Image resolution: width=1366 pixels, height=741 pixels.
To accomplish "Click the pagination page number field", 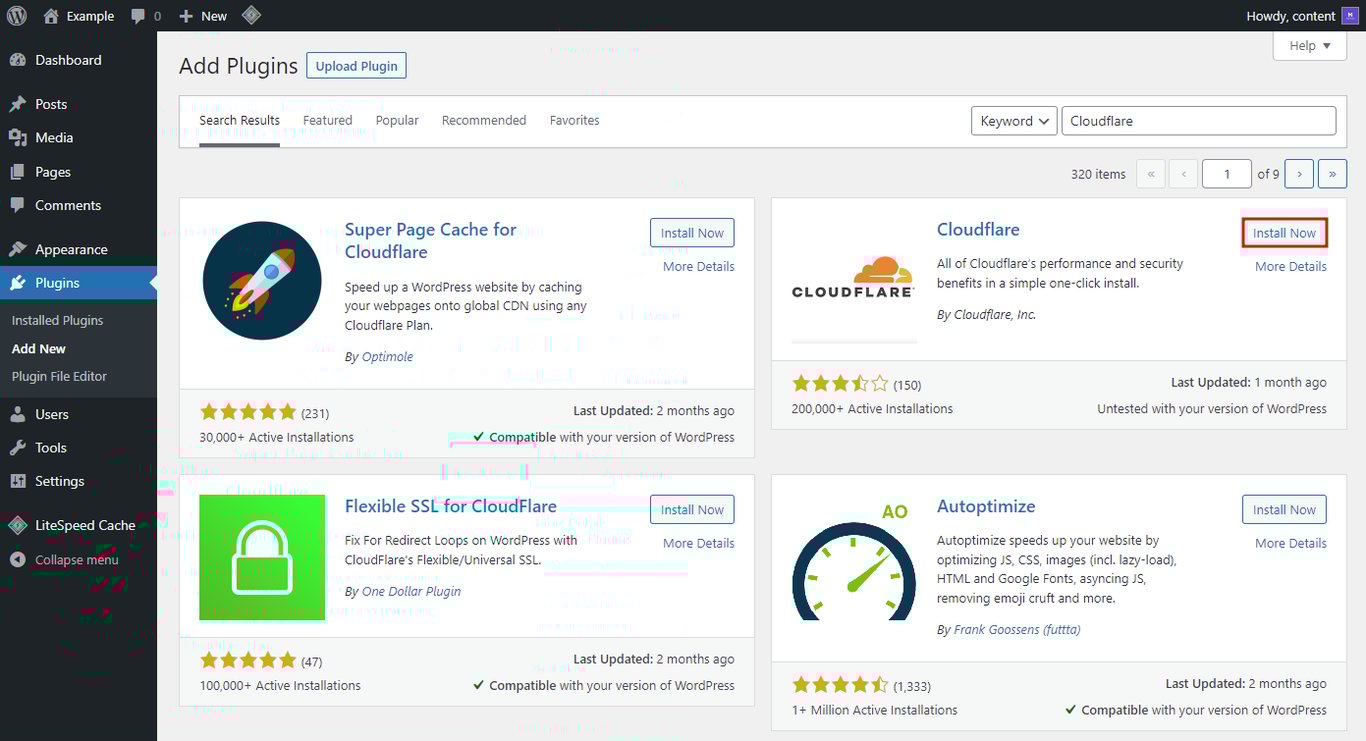I will tap(1227, 173).
